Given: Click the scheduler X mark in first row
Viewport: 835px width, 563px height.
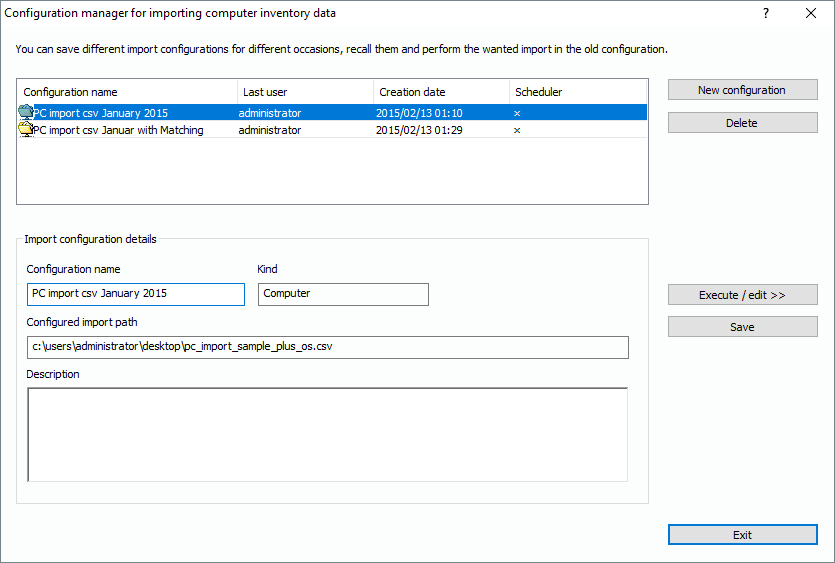Looking at the screenshot, I should [517, 113].
